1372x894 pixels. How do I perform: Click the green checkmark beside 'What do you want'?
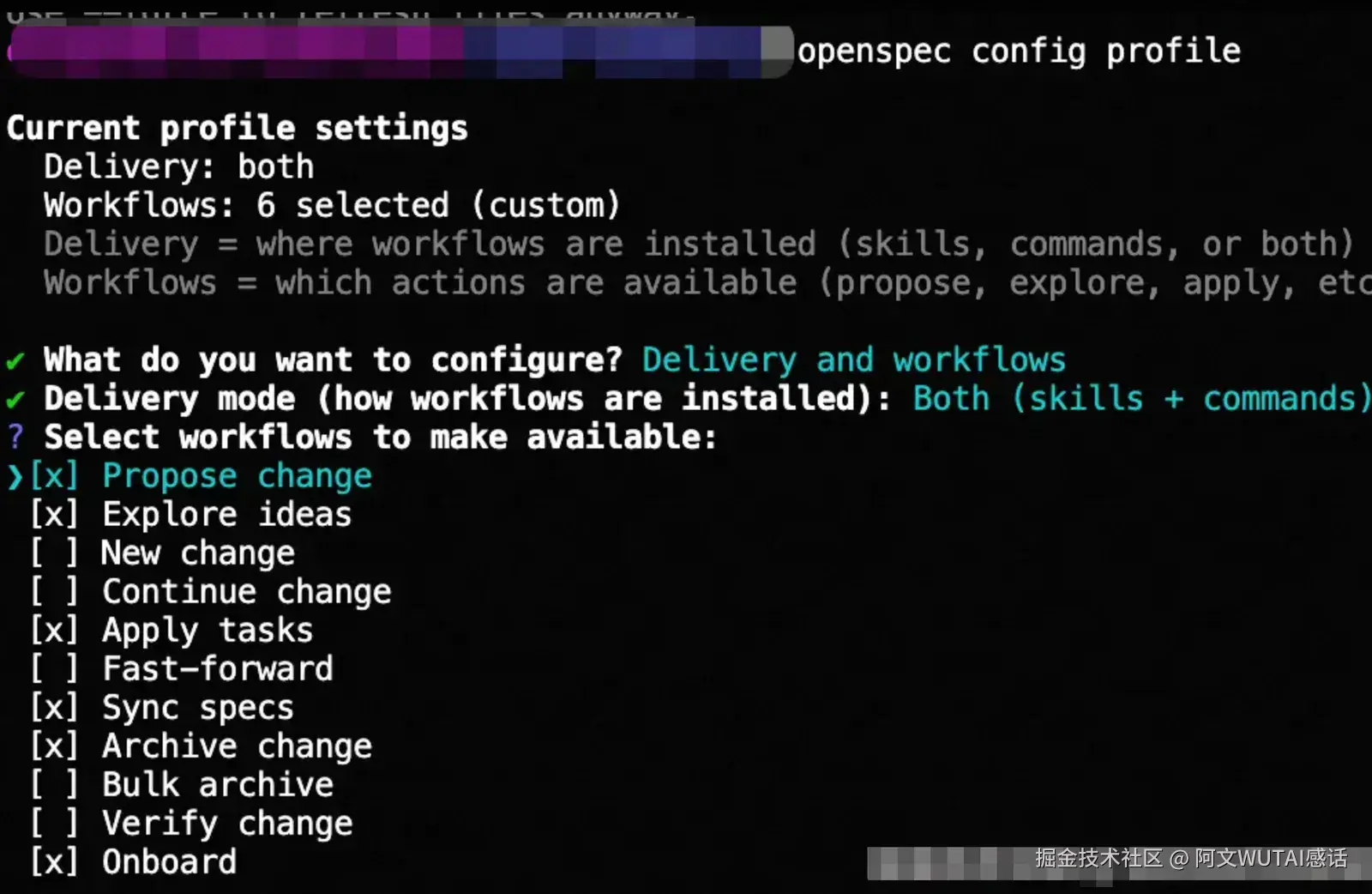(x=15, y=360)
